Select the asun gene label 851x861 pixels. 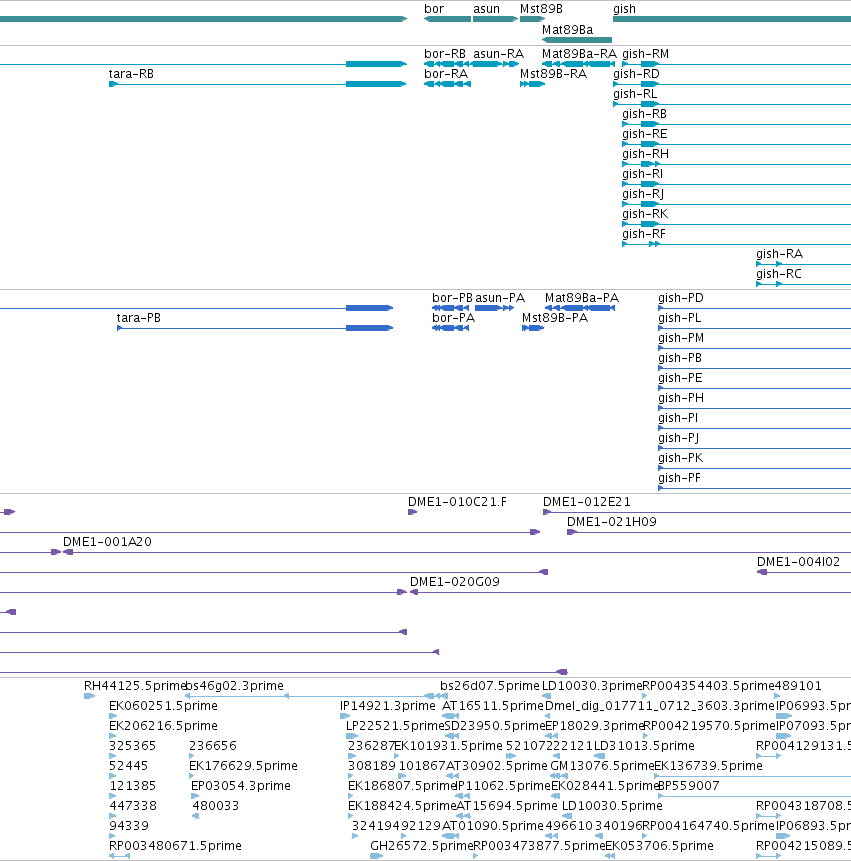point(486,9)
